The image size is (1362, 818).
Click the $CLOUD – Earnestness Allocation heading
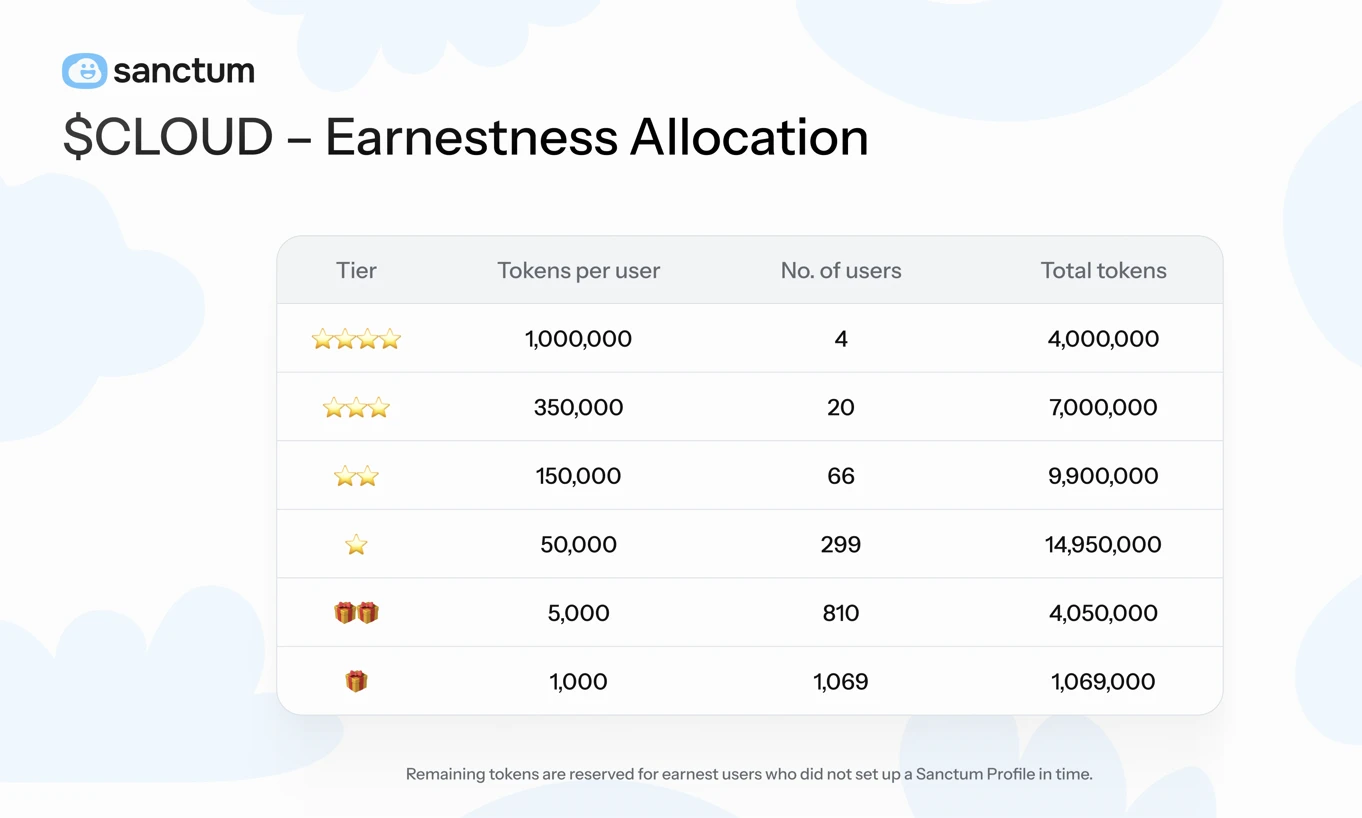coord(466,137)
